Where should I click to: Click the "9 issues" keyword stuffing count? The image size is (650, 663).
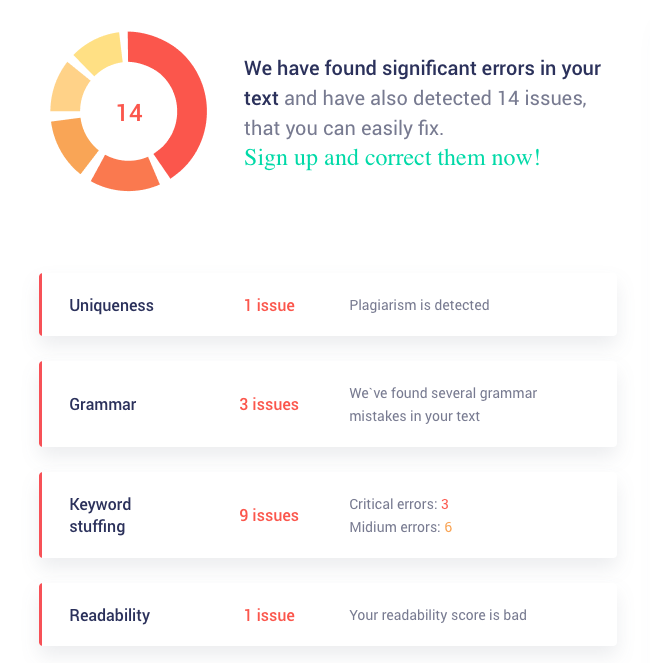point(269,515)
